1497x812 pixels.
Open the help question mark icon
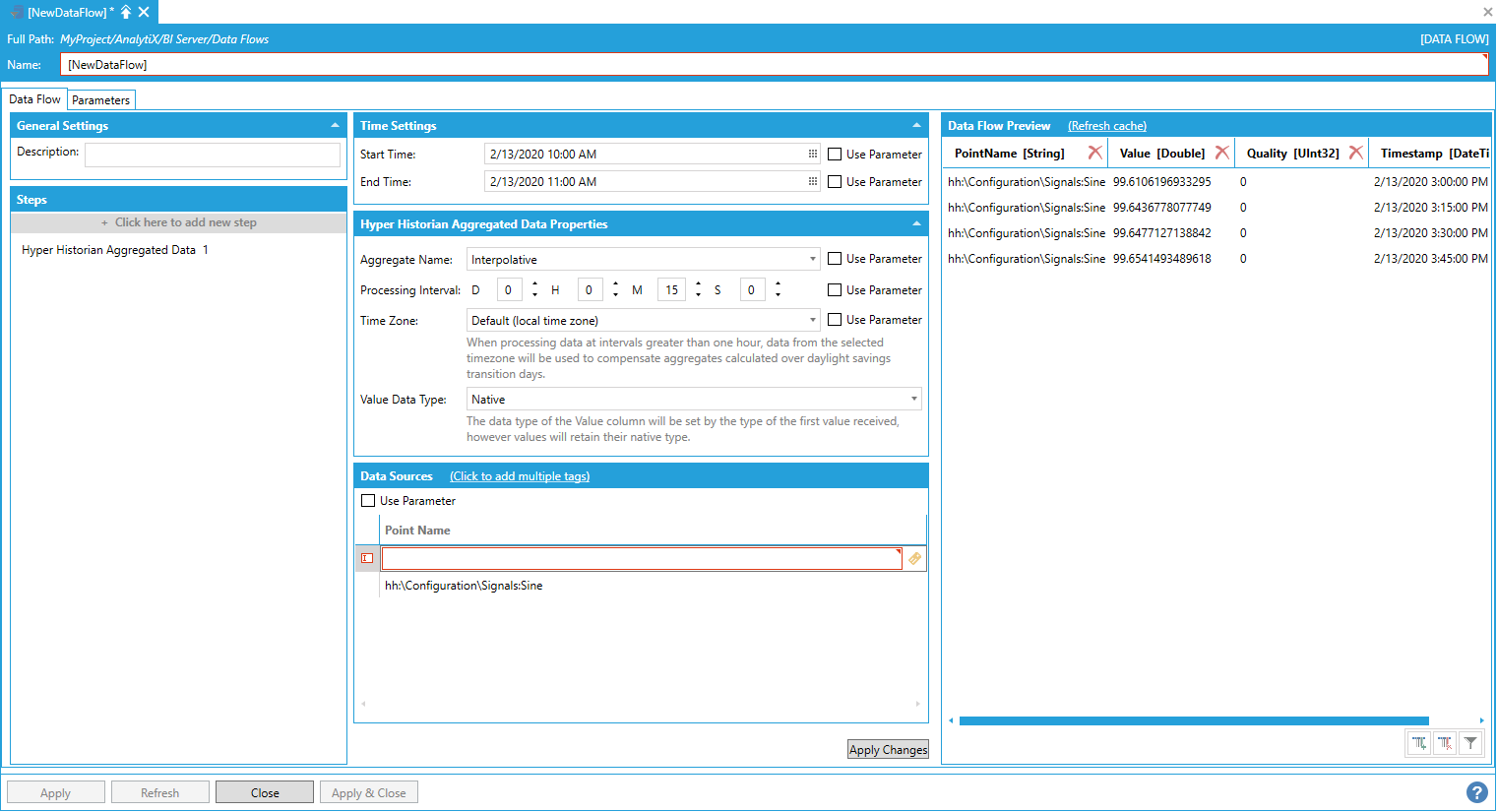pyautogui.click(x=1476, y=792)
